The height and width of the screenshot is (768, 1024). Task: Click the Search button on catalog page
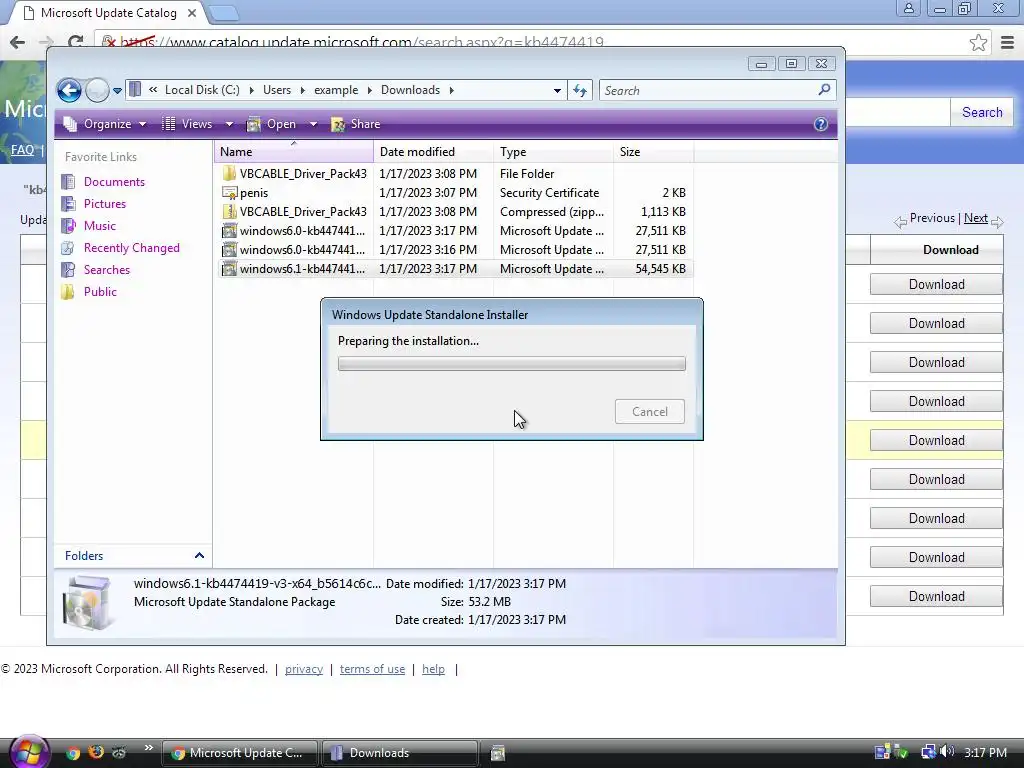pyautogui.click(x=982, y=112)
